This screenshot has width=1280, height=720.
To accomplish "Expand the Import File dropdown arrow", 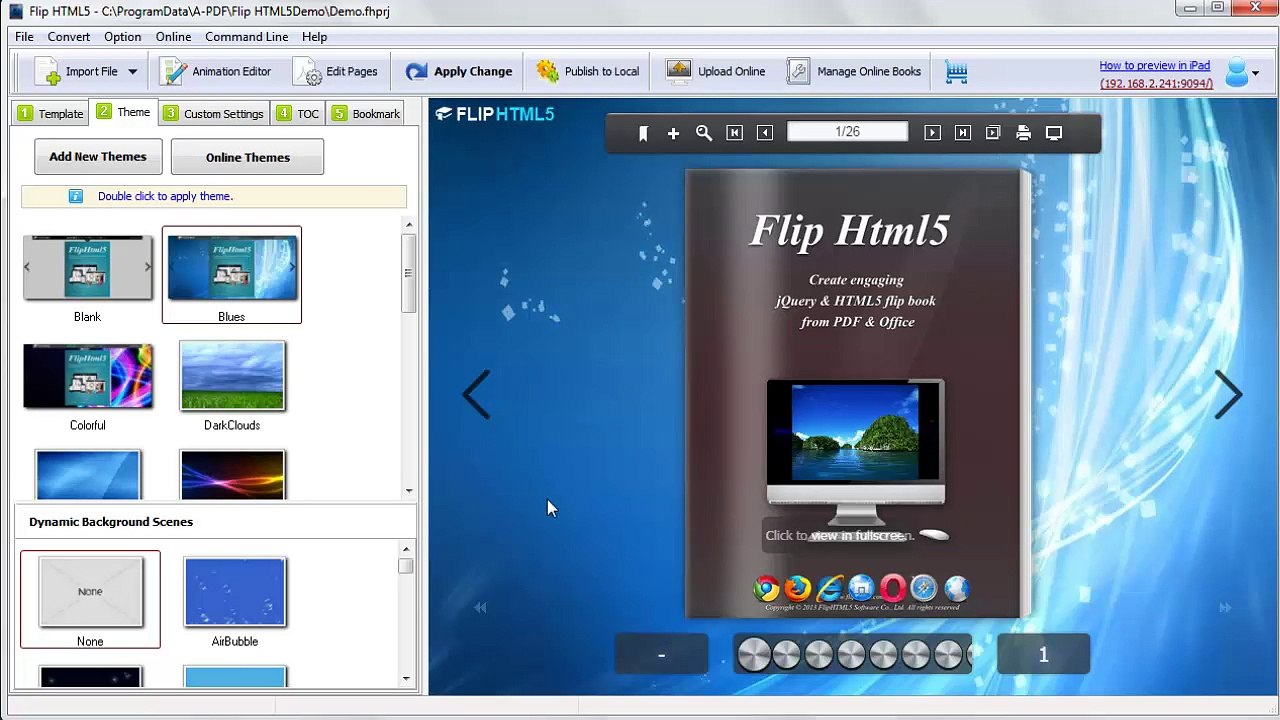I will (x=132, y=72).
